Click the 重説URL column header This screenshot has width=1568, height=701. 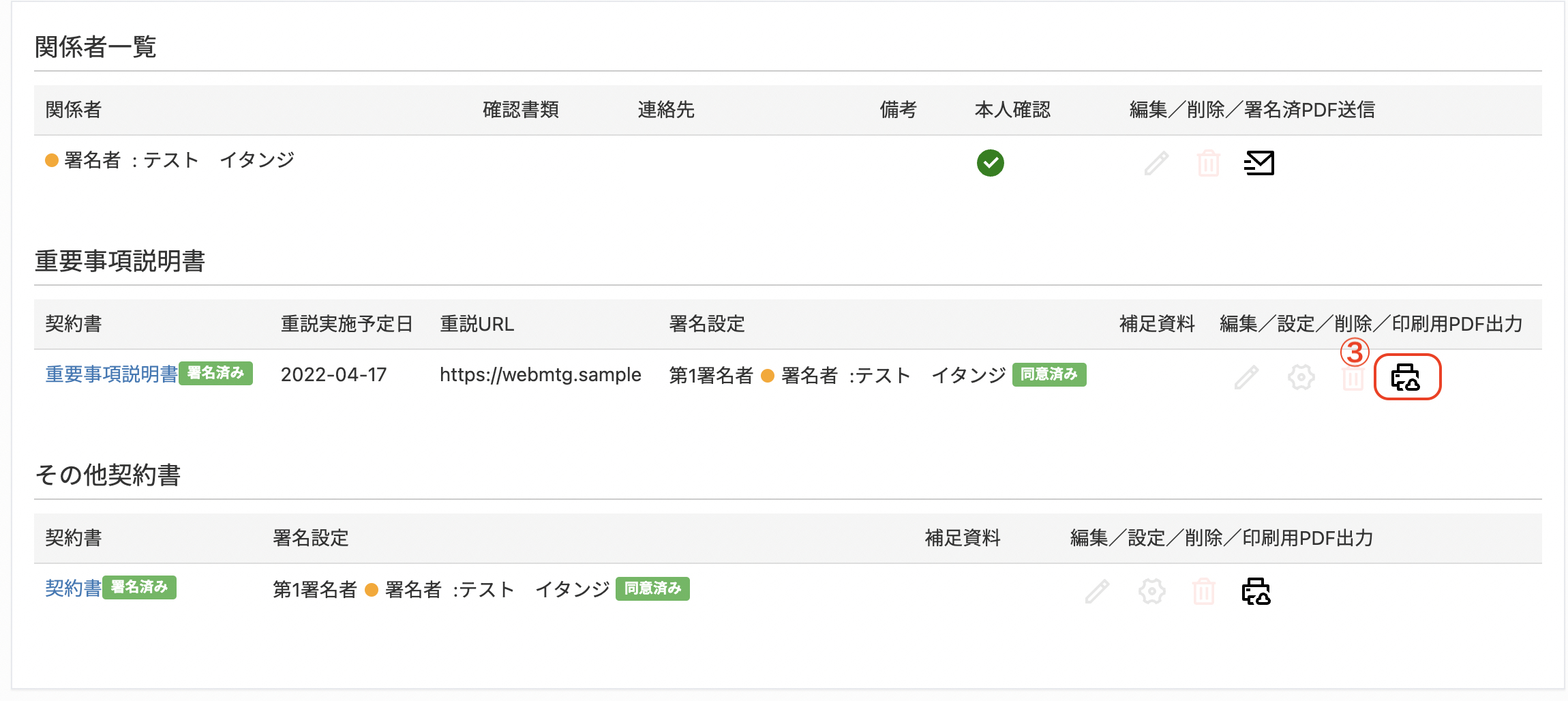[x=477, y=324]
